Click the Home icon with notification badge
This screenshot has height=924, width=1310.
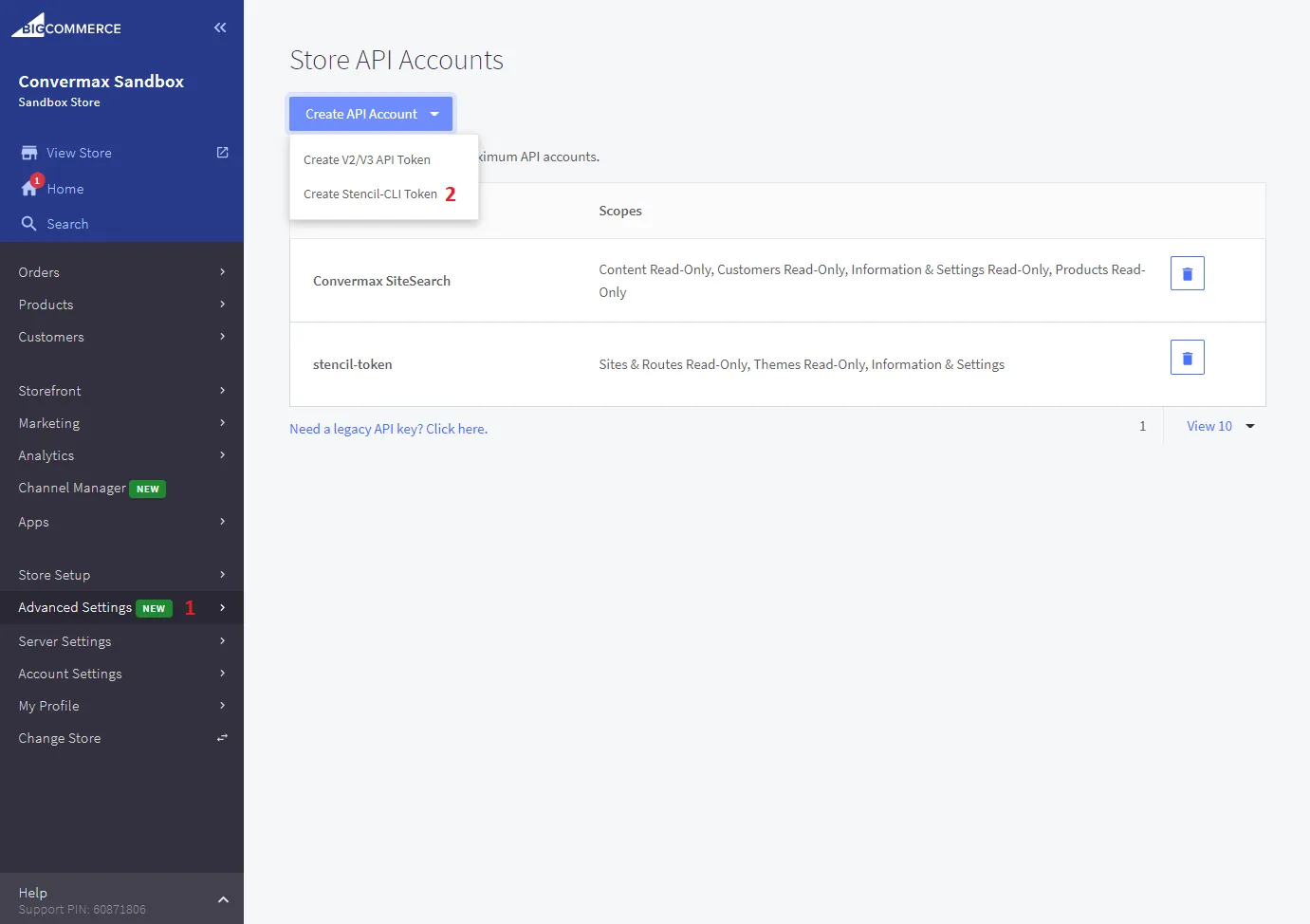(x=29, y=188)
